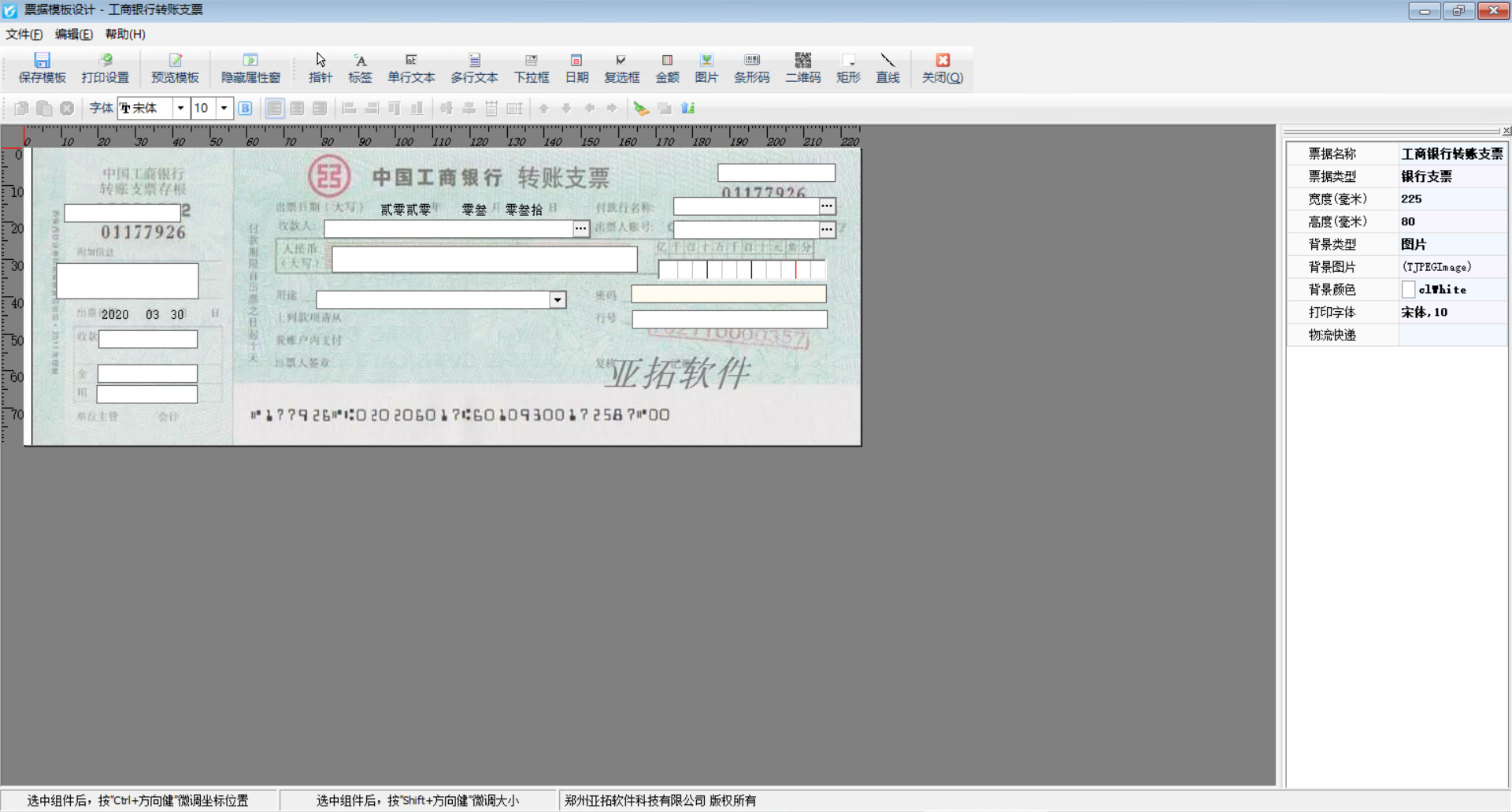
Task: Click the move left arrow icon
Action: [x=589, y=108]
